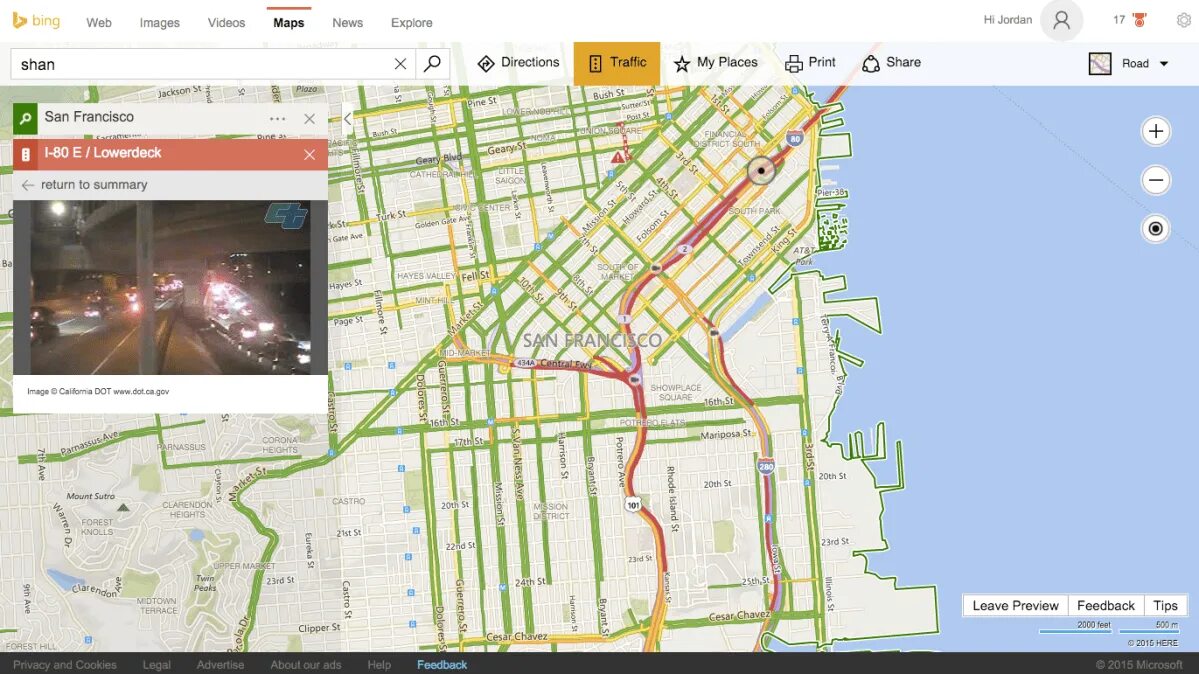
Task: Open About our ads link
Action: coord(306,665)
